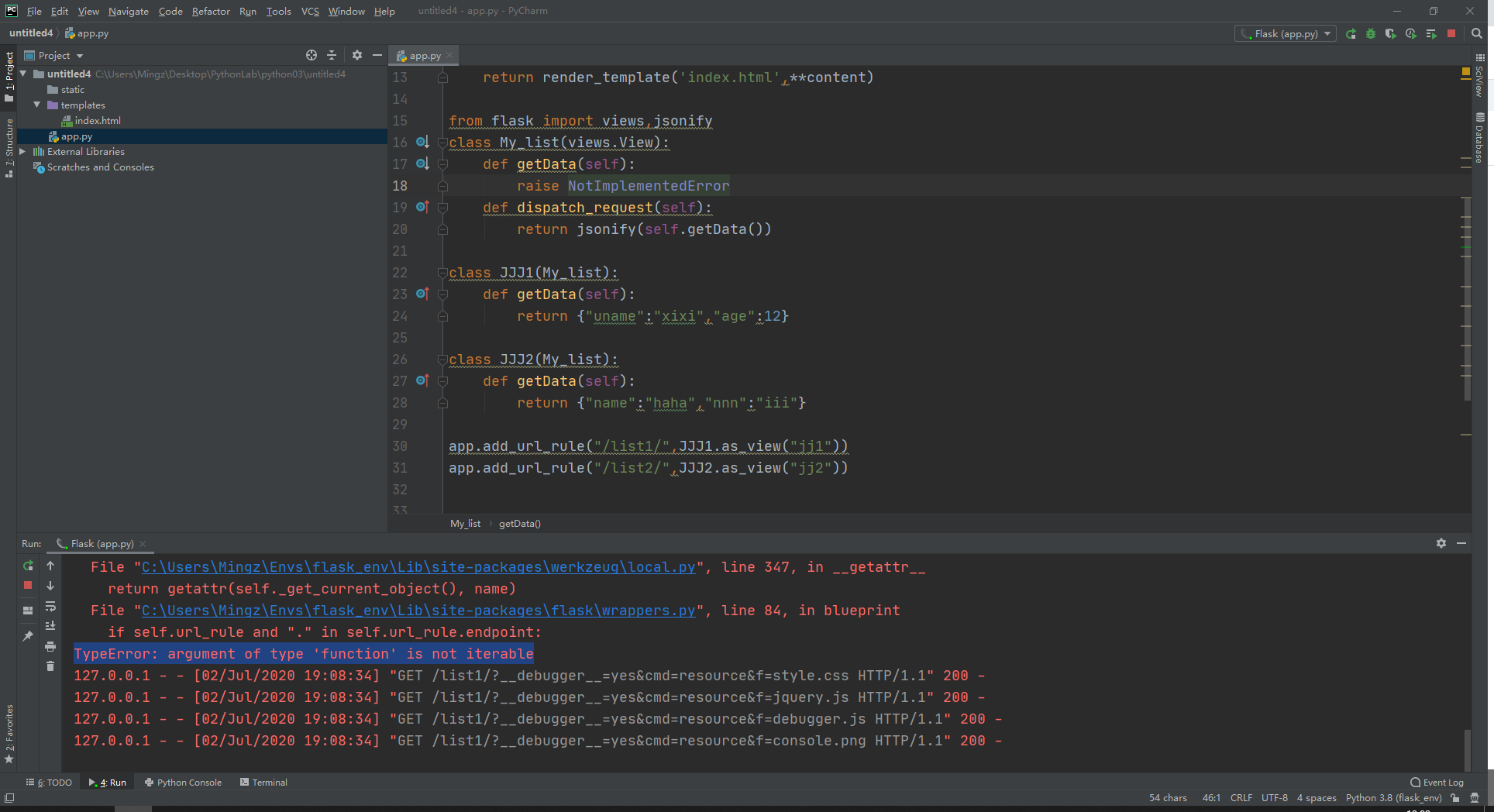Viewport: 1494px width, 812px height.
Task: Fold the JJJ2 class at line 26
Action: [x=442, y=359]
